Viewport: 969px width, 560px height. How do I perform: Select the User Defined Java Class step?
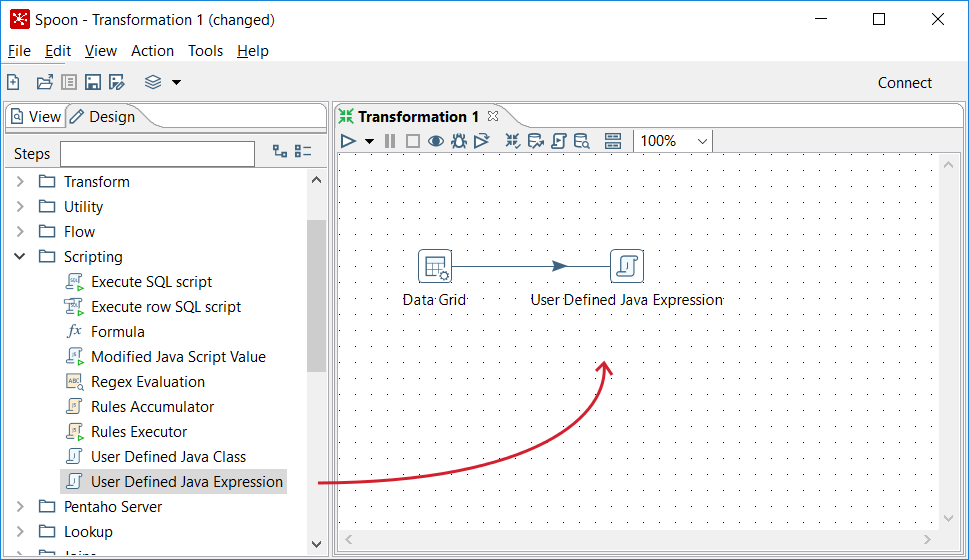(x=168, y=457)
